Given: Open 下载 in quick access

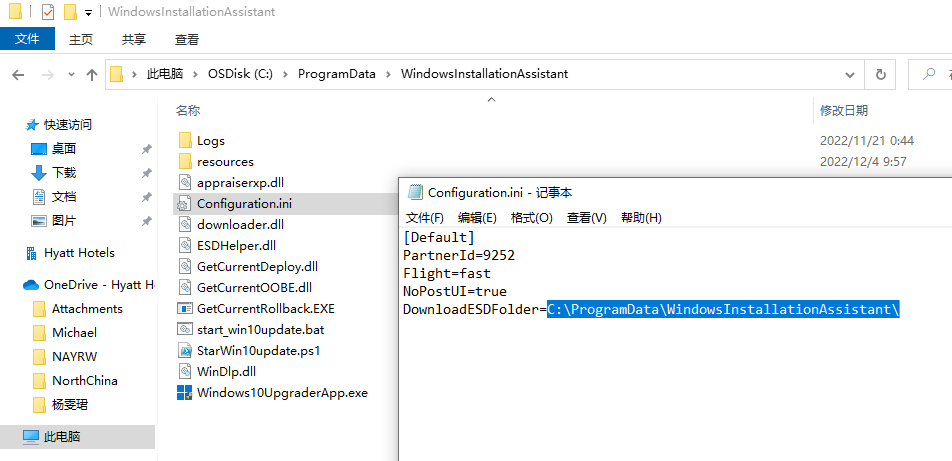Looking at the screenshot, I should (x=64, y=172).
